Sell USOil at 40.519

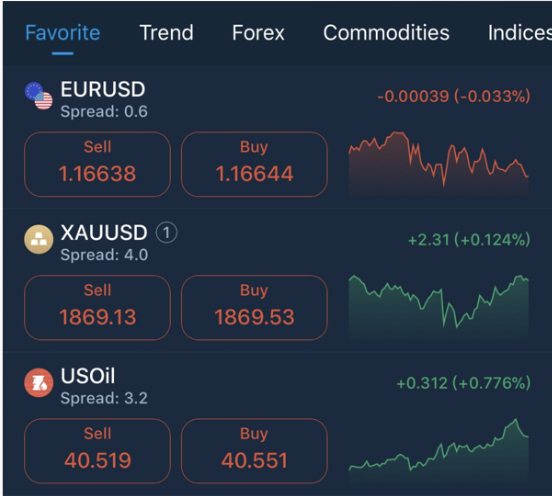click(x=98, y=451)
